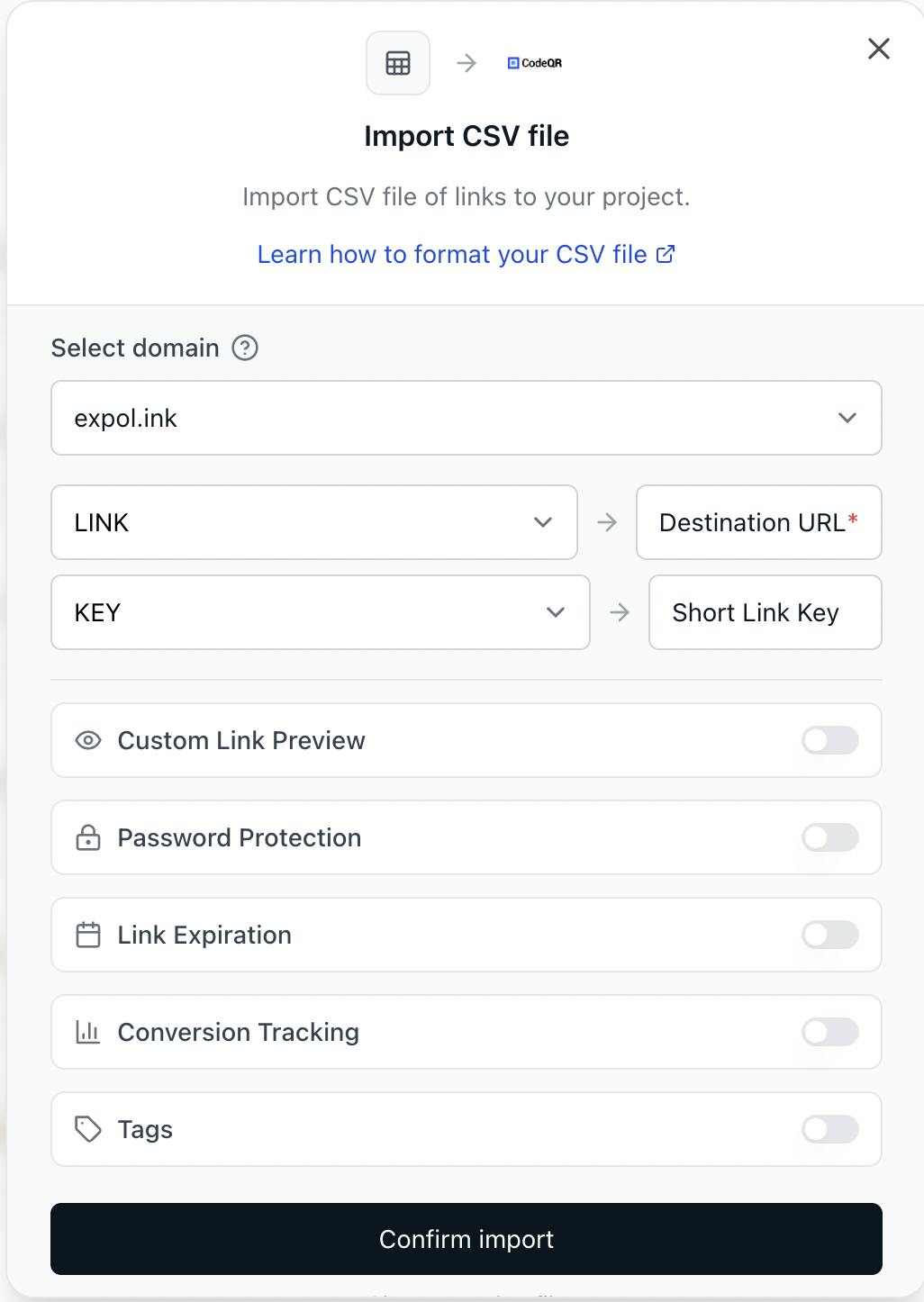Open the expol.ink domain dropdown
924x1302 pixels.
click(466, 418)
